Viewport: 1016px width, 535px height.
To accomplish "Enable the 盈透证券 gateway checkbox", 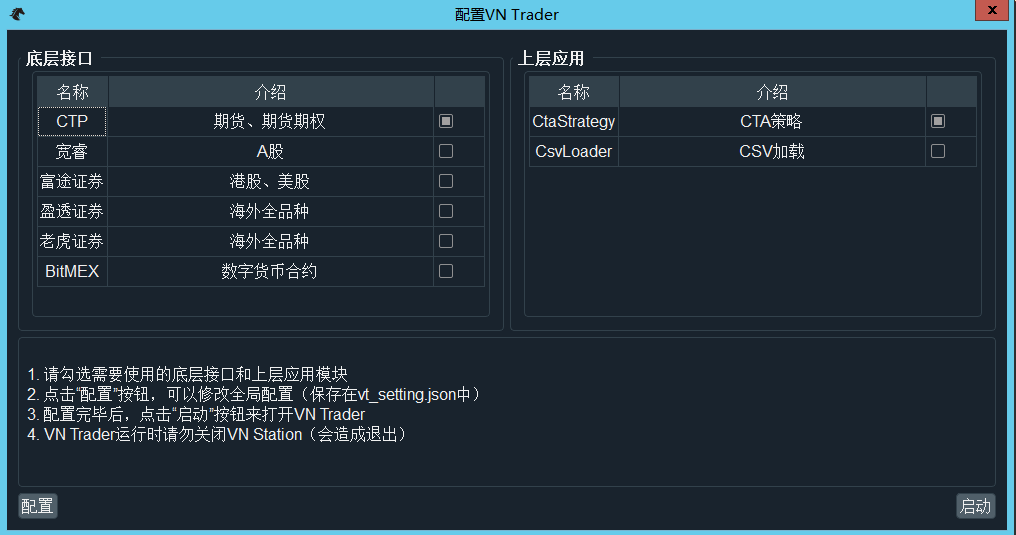I will (446, 211).
